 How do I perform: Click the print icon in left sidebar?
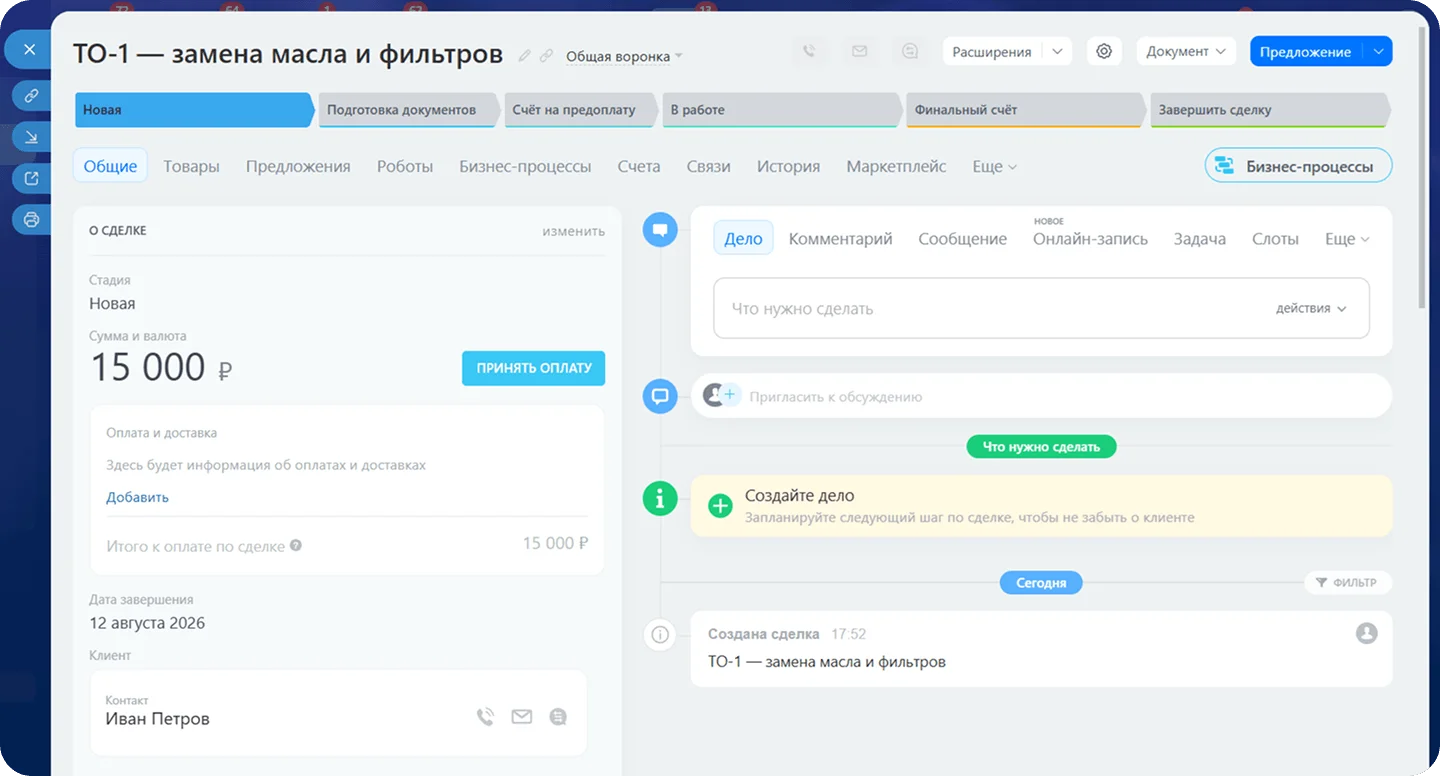pyautogui.click(x=31, y=219)
